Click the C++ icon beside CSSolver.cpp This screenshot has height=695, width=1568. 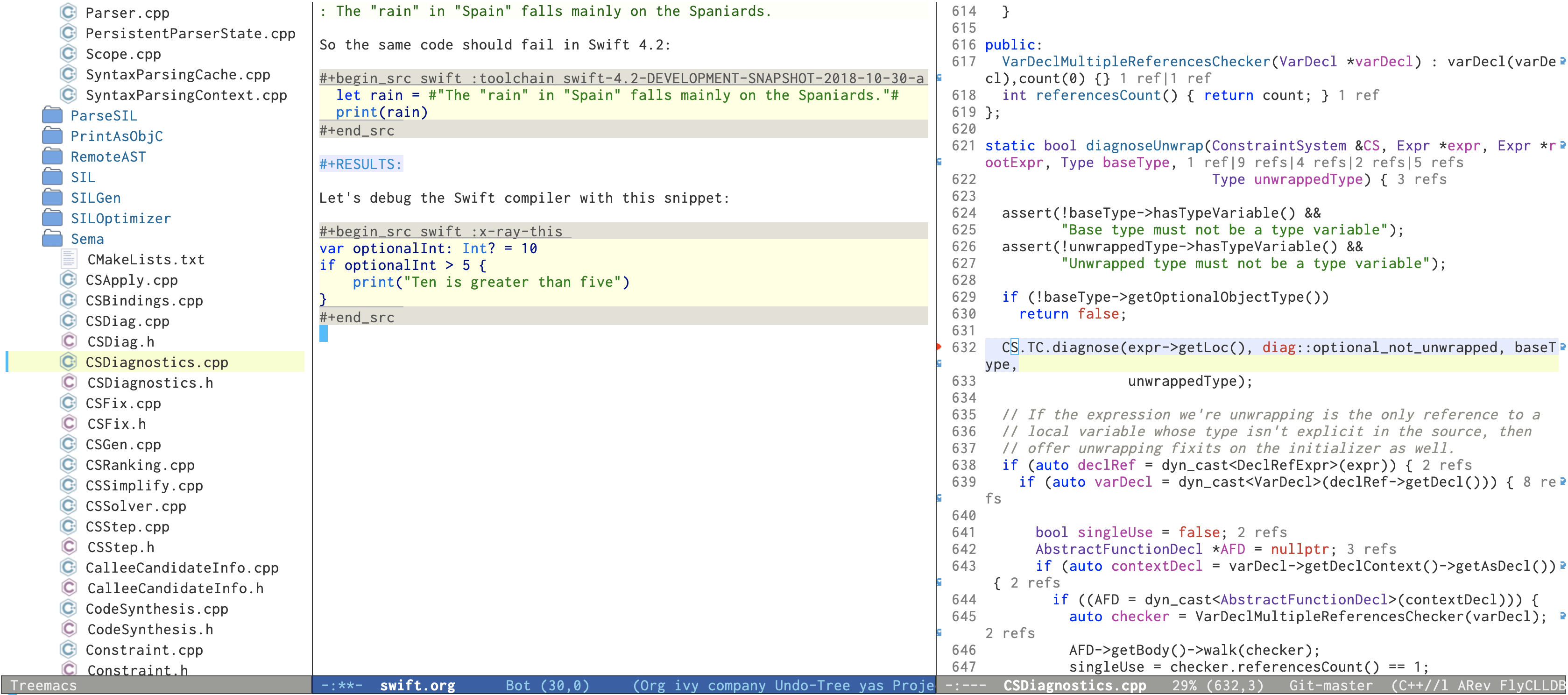(68, 505)
